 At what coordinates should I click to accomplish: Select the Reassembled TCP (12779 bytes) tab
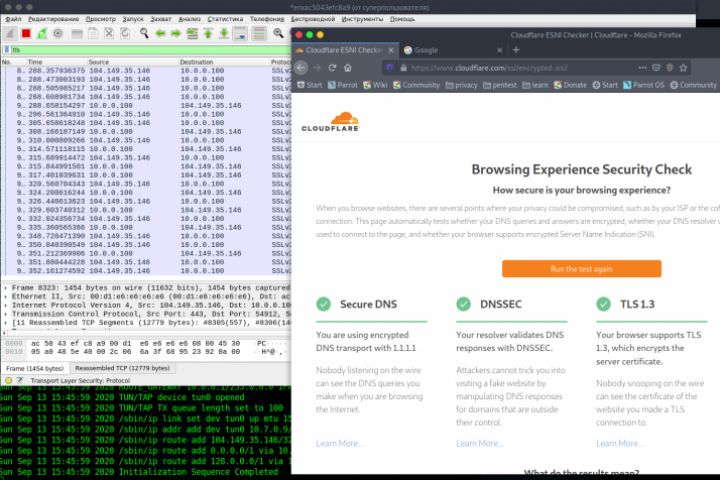122,368
